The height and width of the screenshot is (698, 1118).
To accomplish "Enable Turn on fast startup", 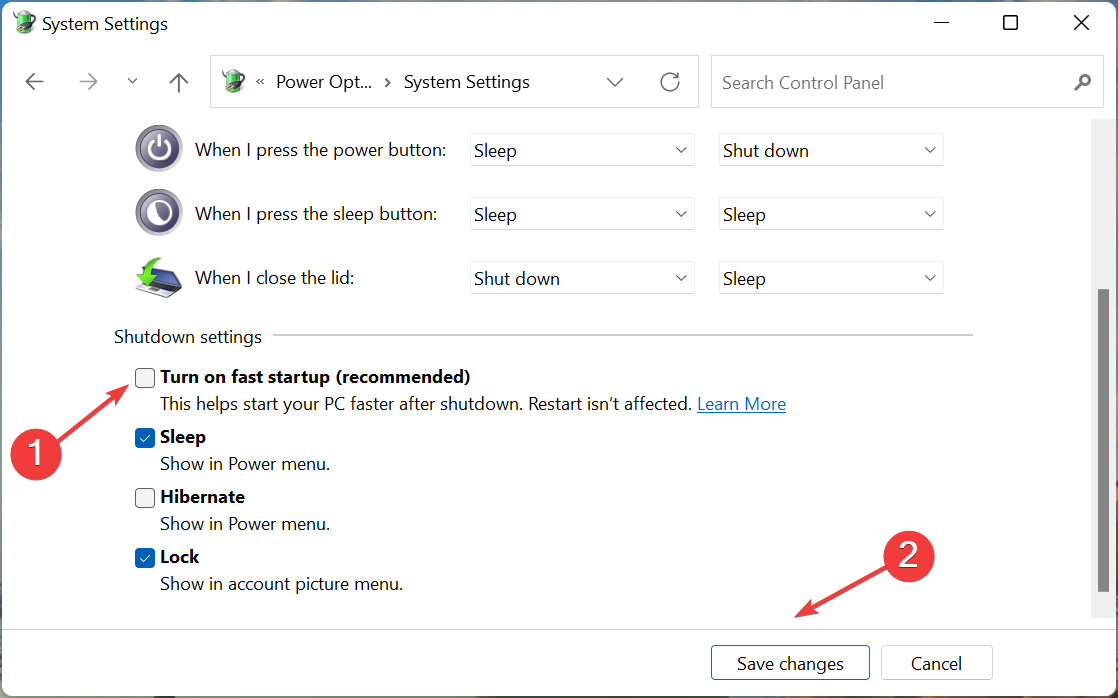I will [144, 377].
